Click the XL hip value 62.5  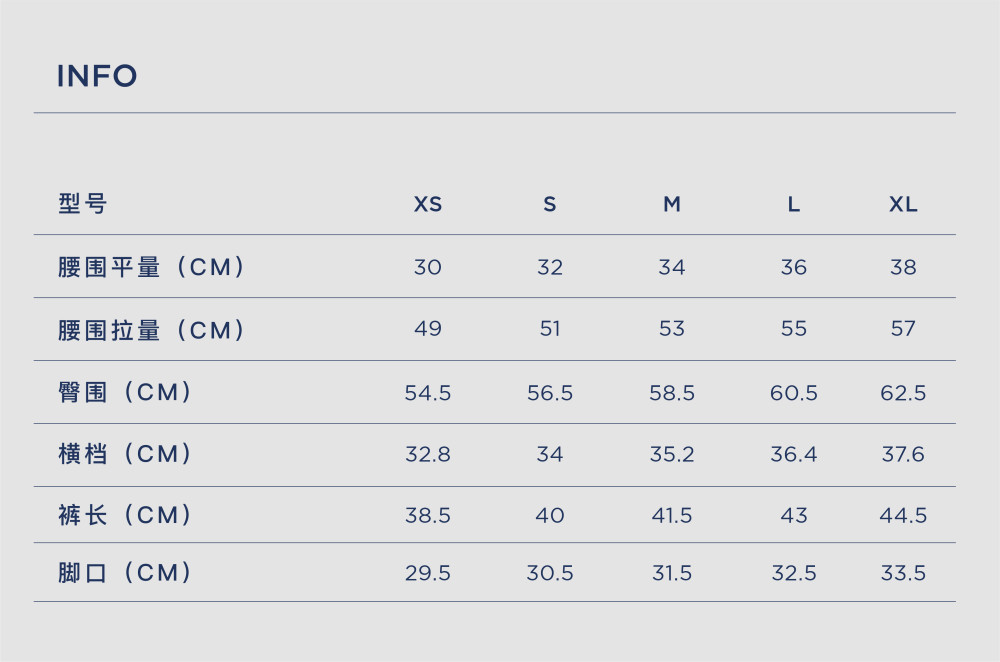coord(903,393)
